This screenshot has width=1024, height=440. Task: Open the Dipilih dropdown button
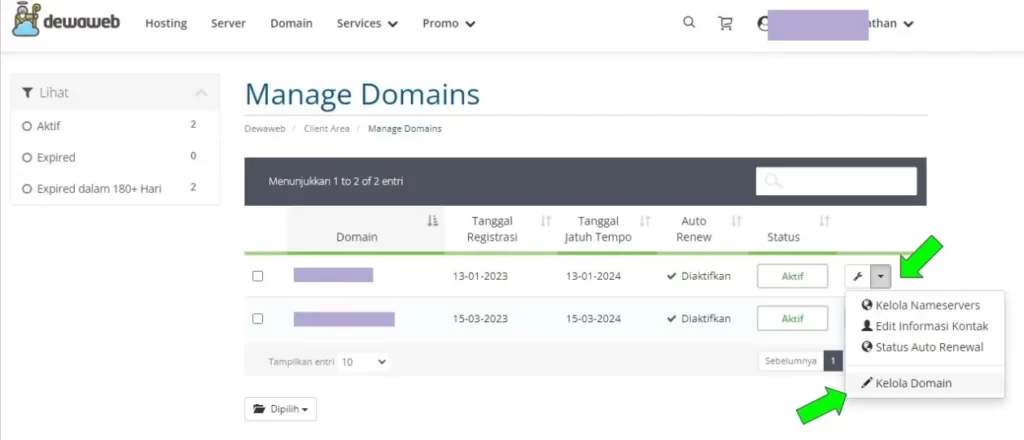280,408
